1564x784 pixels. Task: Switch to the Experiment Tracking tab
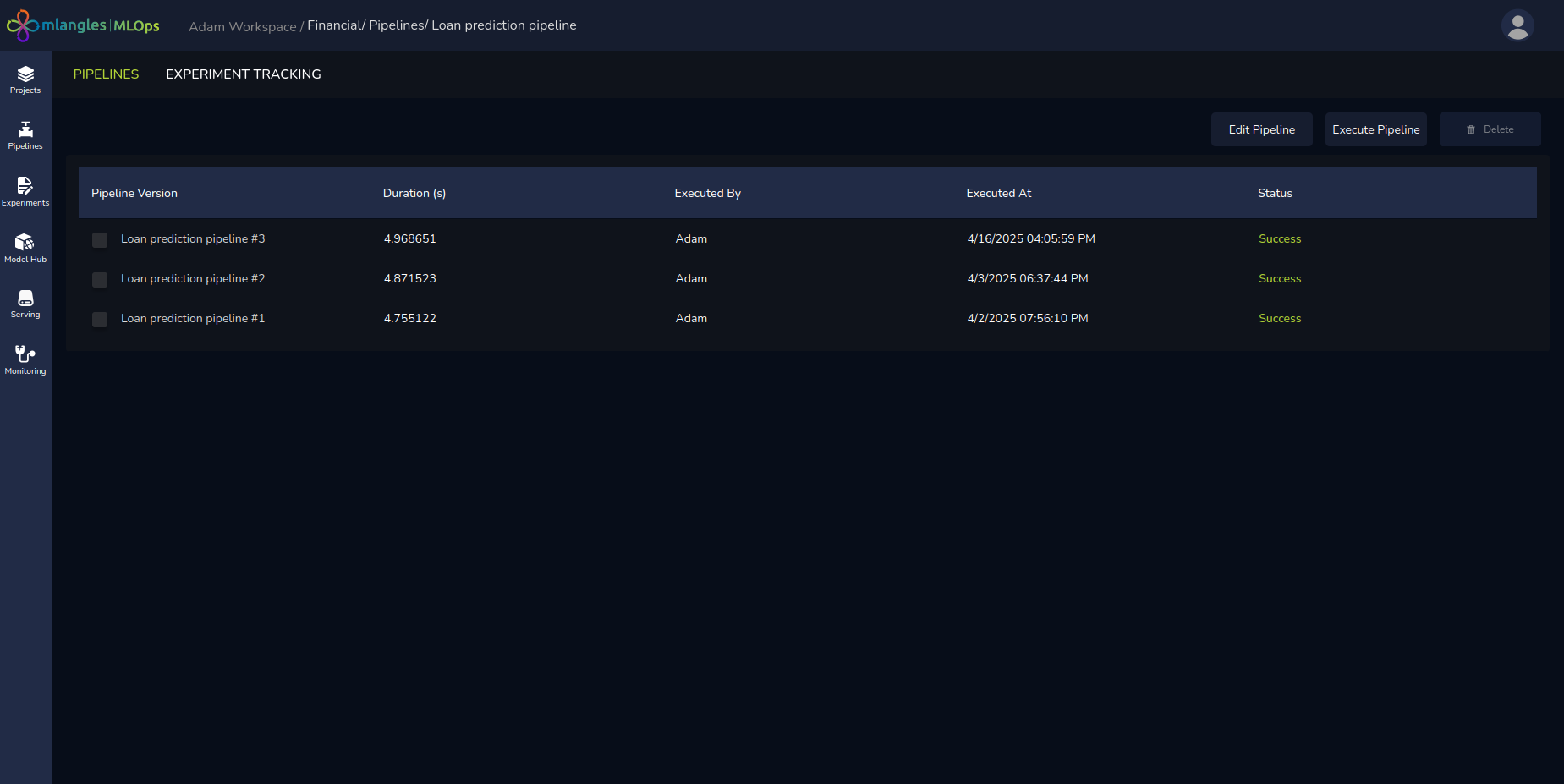click(x=244, y=74)
